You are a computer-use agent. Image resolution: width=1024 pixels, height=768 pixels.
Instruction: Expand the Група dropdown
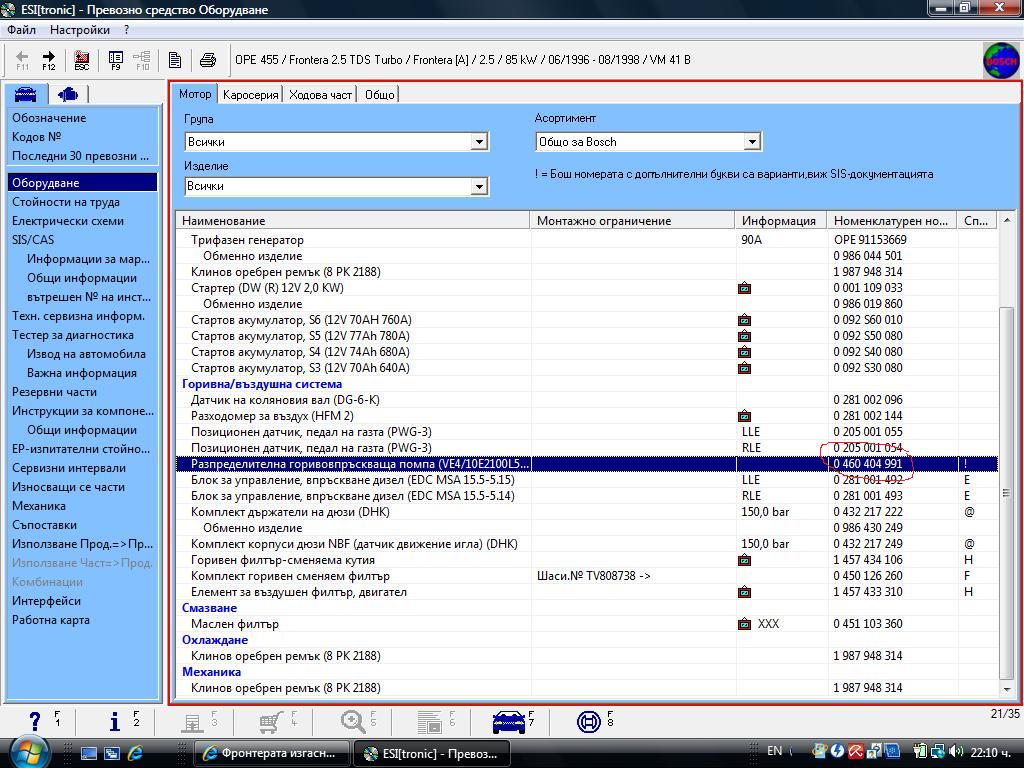[478, 142]
